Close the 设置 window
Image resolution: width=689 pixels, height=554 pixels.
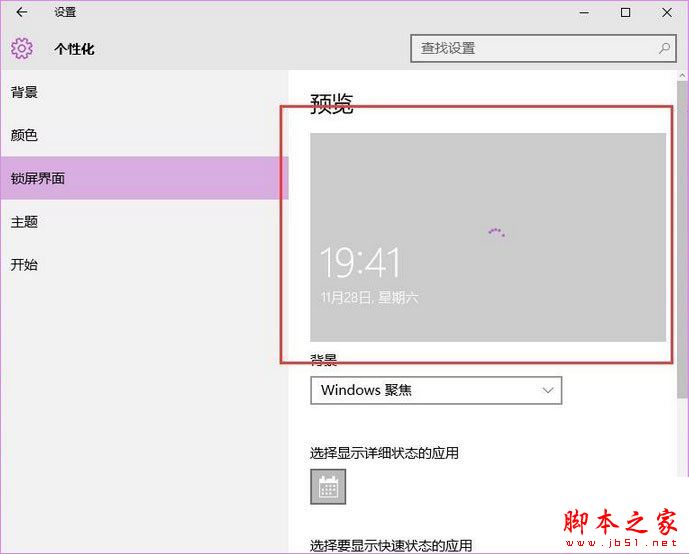(668, 13)
